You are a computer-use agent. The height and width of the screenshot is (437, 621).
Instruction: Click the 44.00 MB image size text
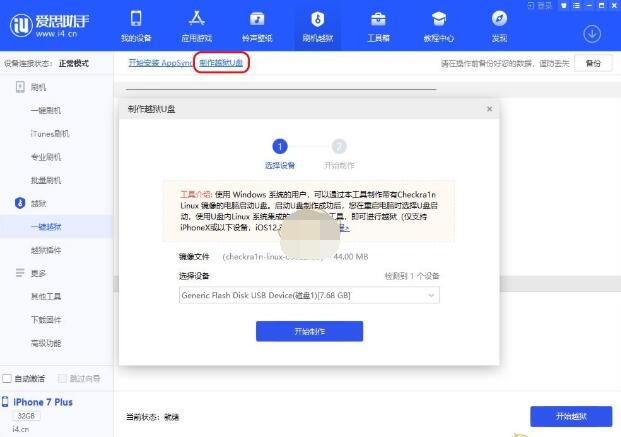(351, 257)
